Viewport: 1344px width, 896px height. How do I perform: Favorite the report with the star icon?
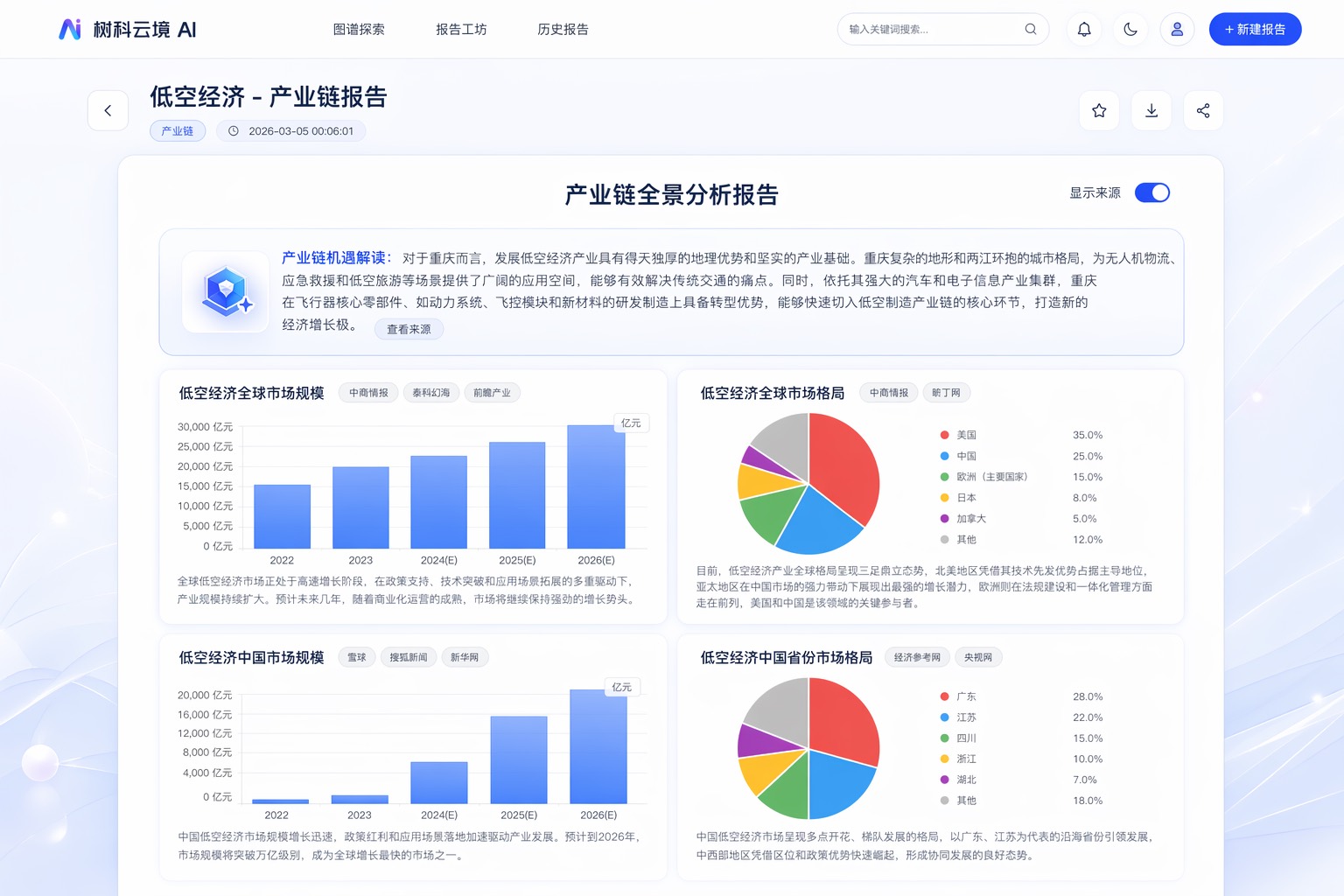tap(1099, 110)
